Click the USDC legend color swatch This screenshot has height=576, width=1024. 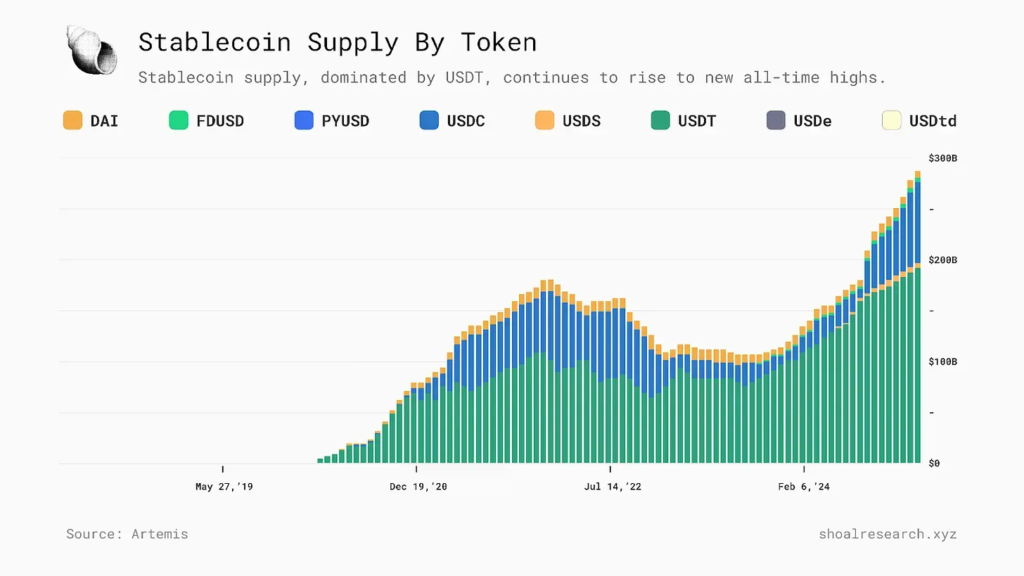coord(429,120)
